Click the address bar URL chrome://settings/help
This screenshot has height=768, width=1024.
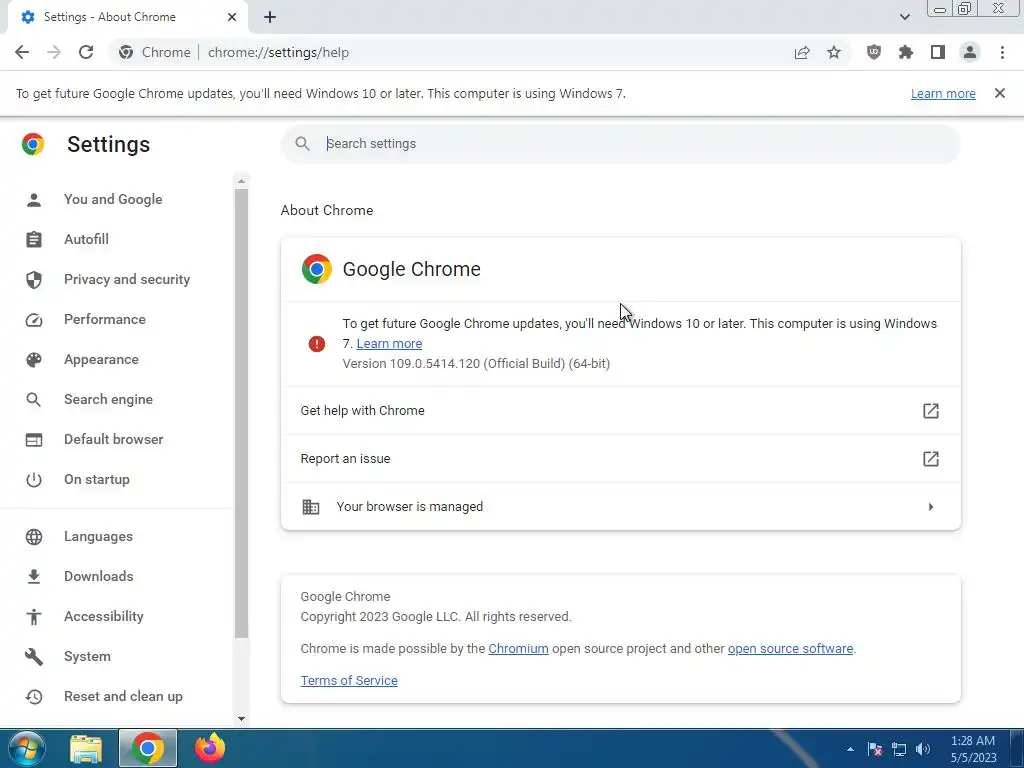(x=278, y=52)
